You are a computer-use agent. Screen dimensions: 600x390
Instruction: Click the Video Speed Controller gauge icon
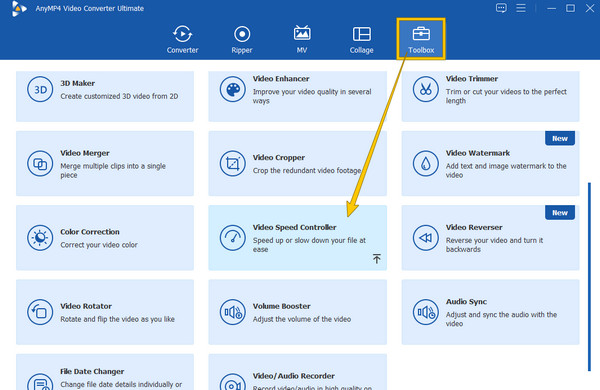233,238
